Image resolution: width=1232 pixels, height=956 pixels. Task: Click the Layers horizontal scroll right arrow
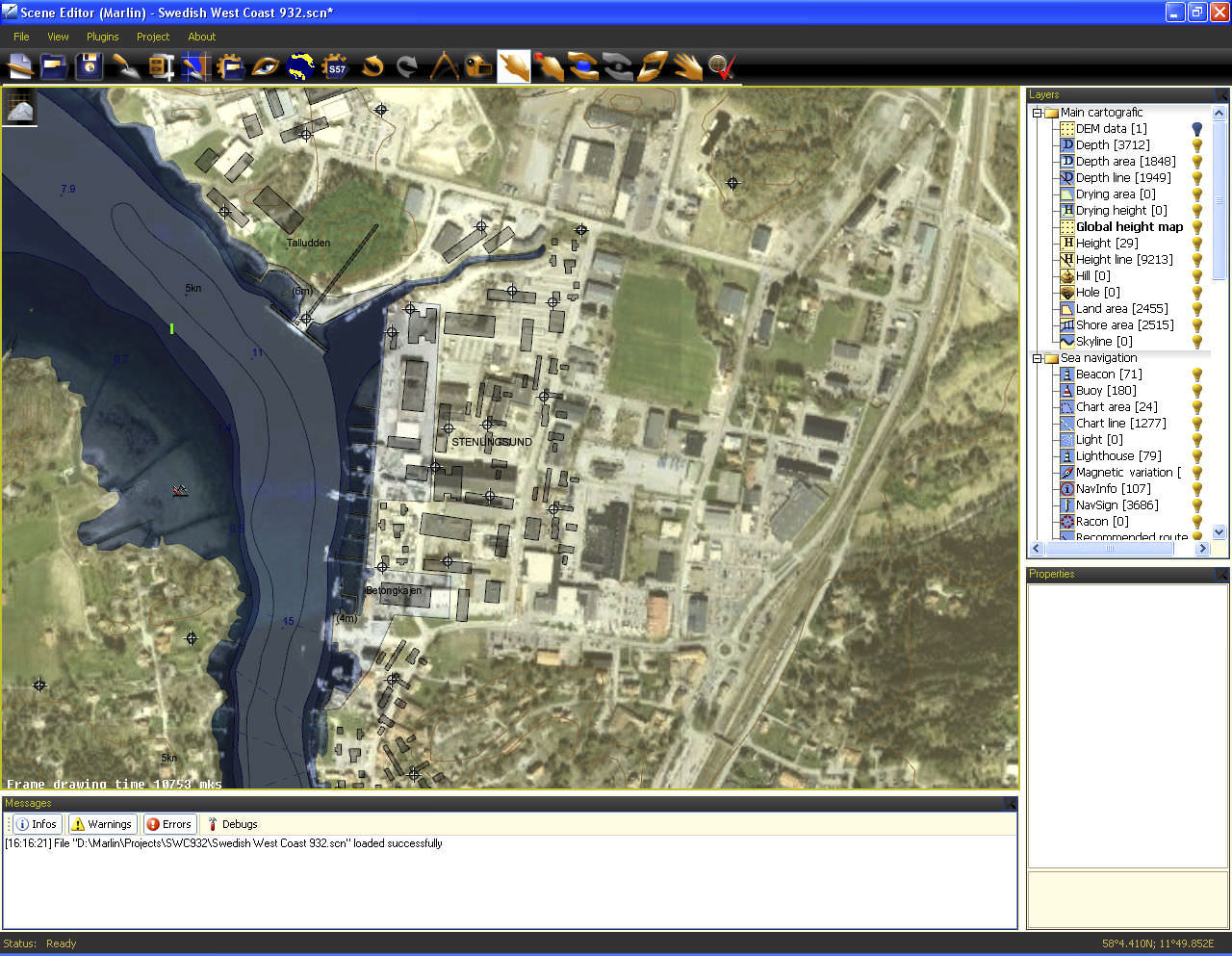tap(1202, 549)
